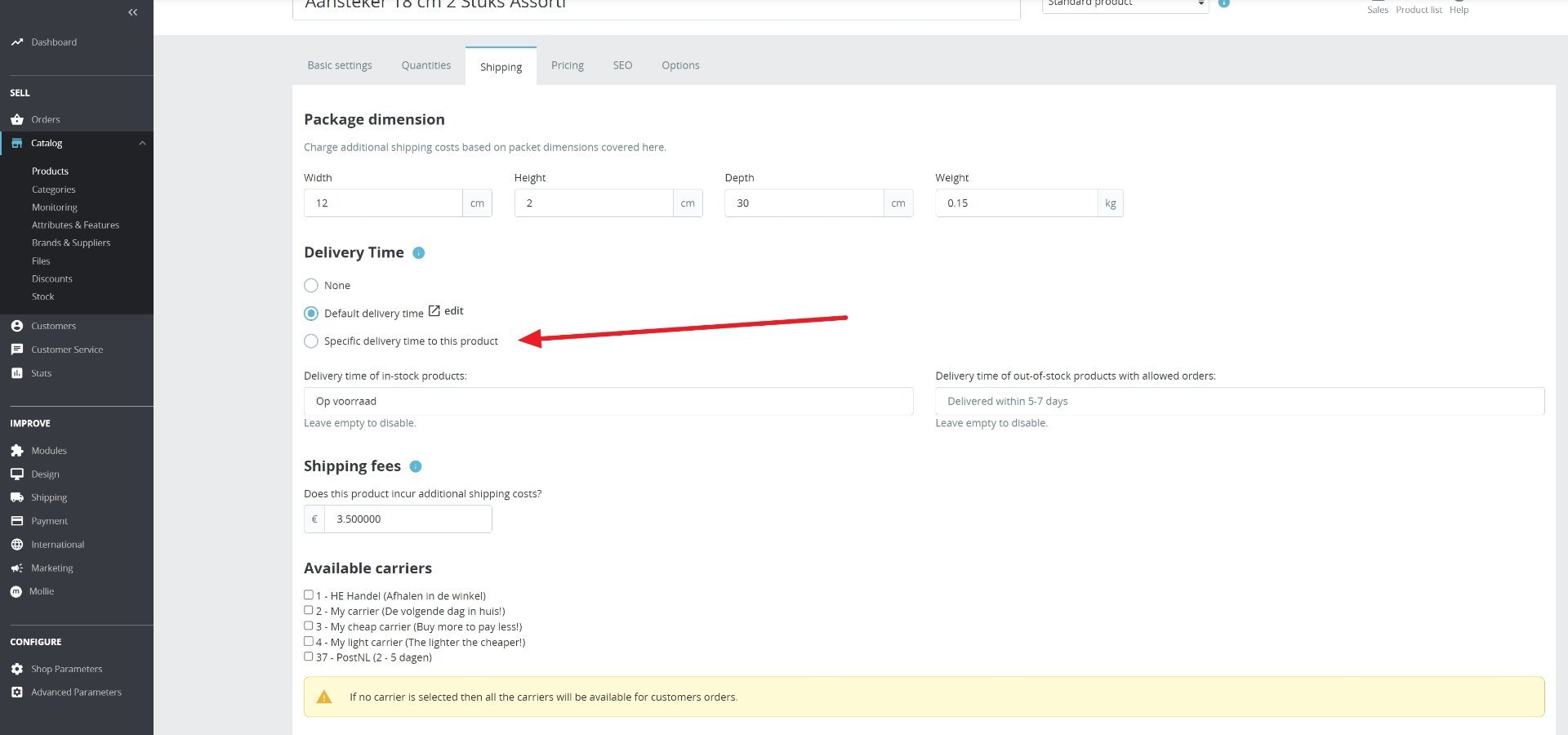Open Products in the Catalog submenu

coord(50,171)
